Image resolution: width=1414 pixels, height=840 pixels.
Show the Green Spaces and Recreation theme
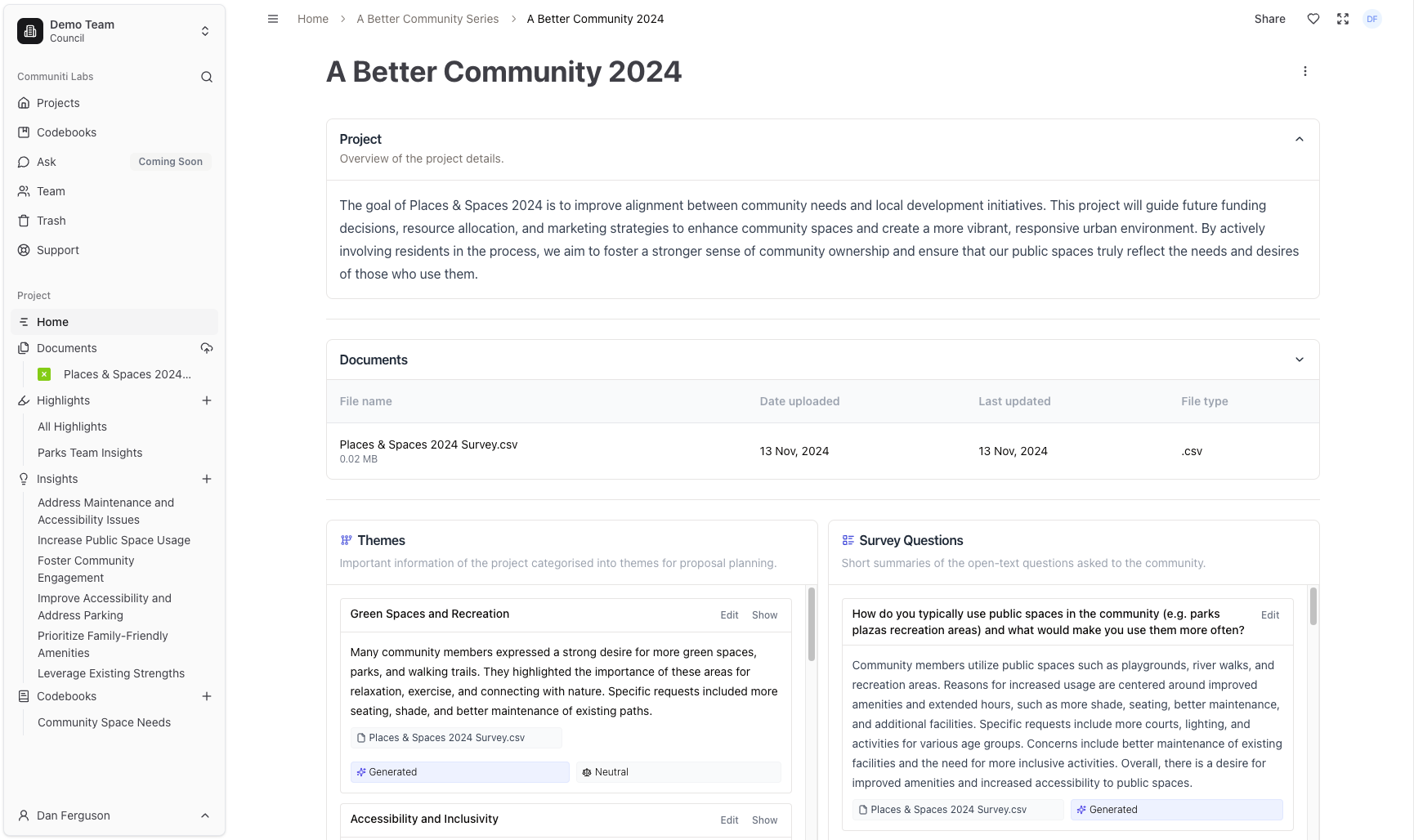click(x=764, y=615)
